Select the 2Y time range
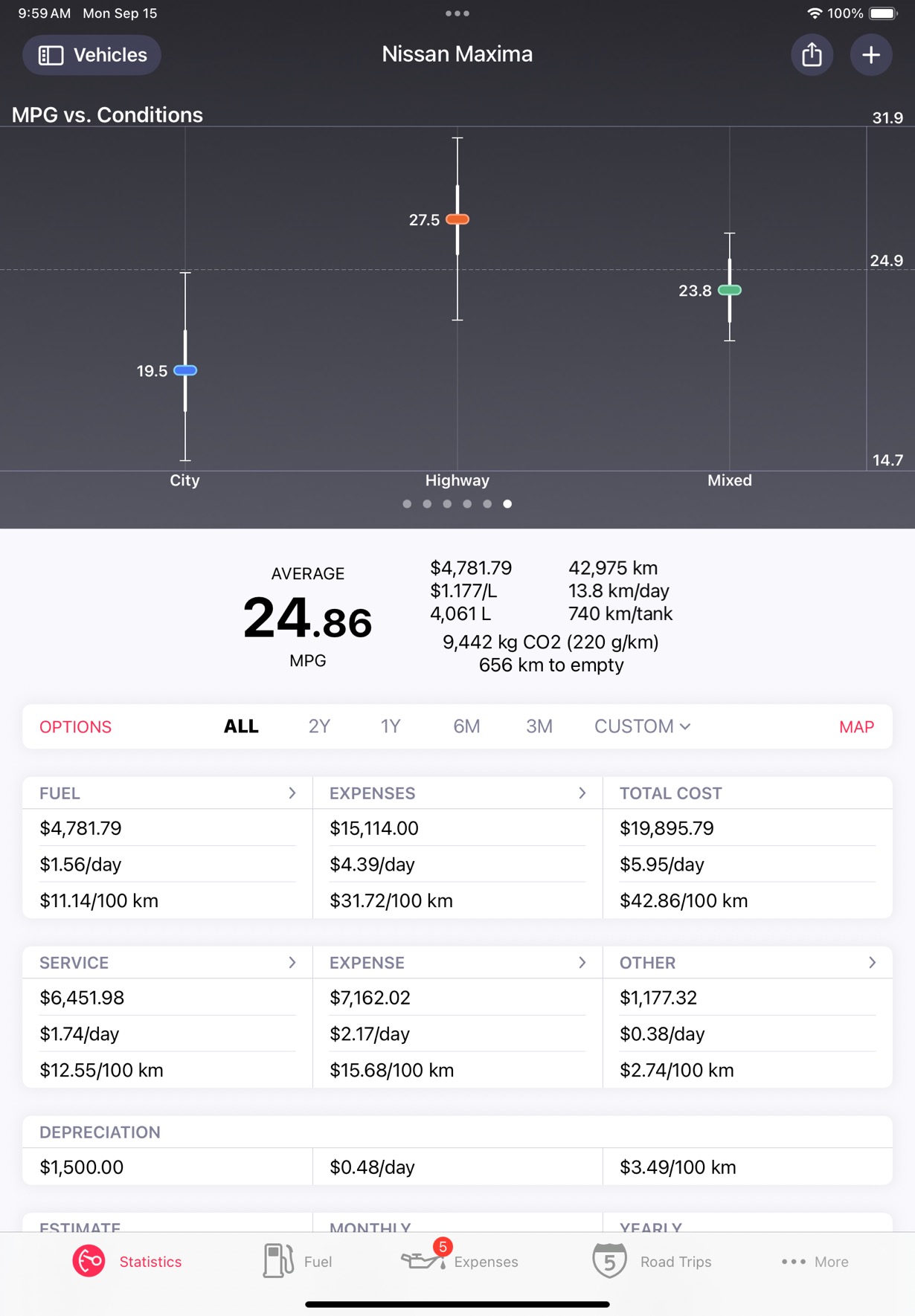The height and width of the screenshot is (1316, 915). [319, 726]
